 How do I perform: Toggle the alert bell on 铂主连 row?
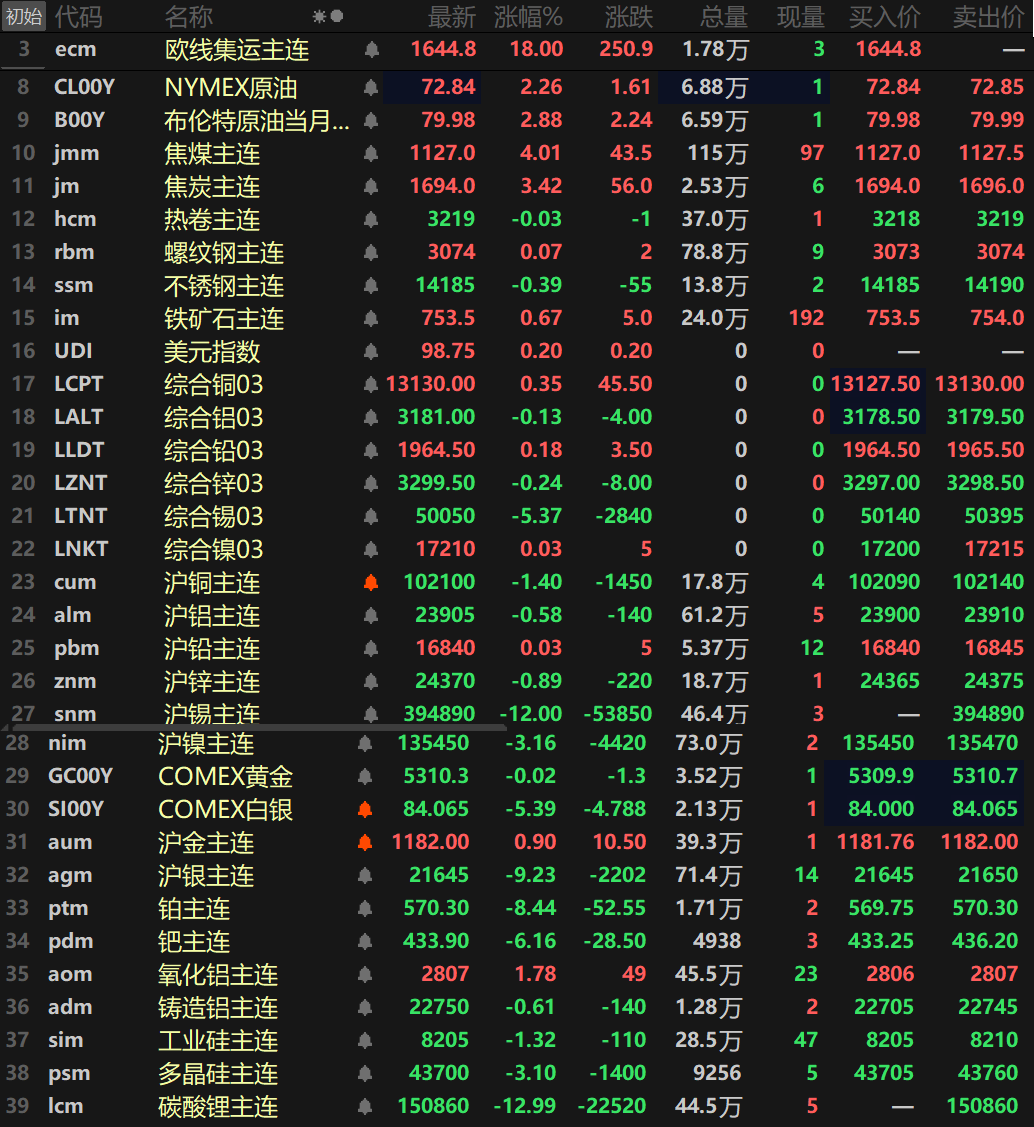(x=365, y=908)
